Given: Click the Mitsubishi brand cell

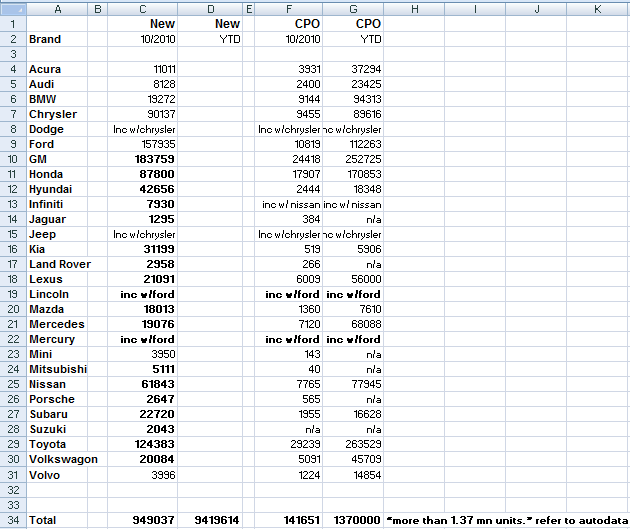Looking at the screenshot, I should tap(57, 369).
